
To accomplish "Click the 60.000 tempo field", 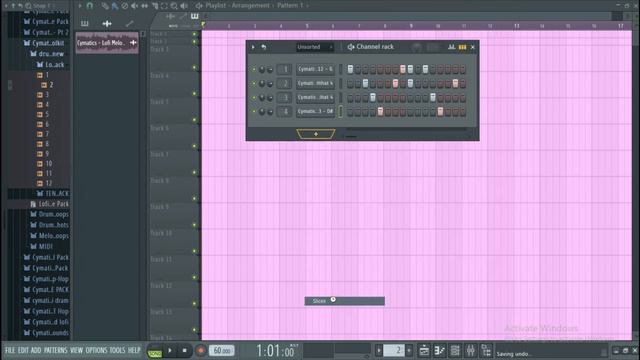I will tap(222, 350).
